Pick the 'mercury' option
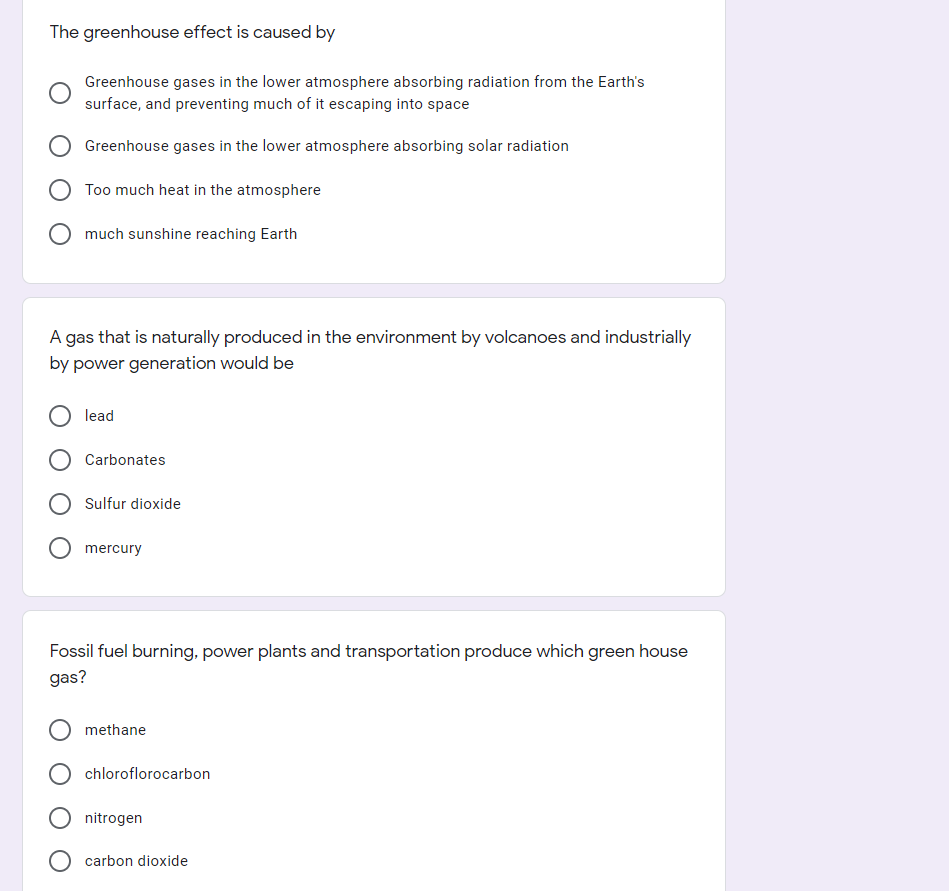Screen dimensions: 949x891 click(x=60, y=548)
